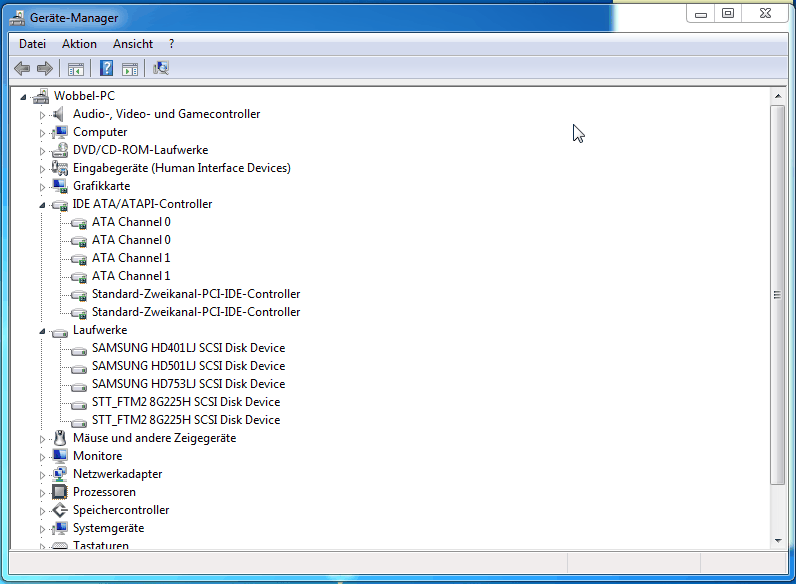Open the Aktion menu

(x=79, y=44)
